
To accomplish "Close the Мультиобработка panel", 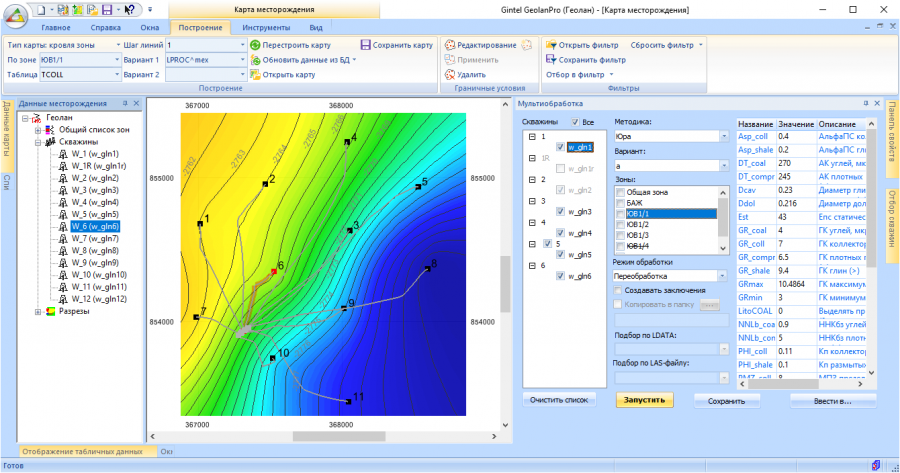I will click(877, 103).
